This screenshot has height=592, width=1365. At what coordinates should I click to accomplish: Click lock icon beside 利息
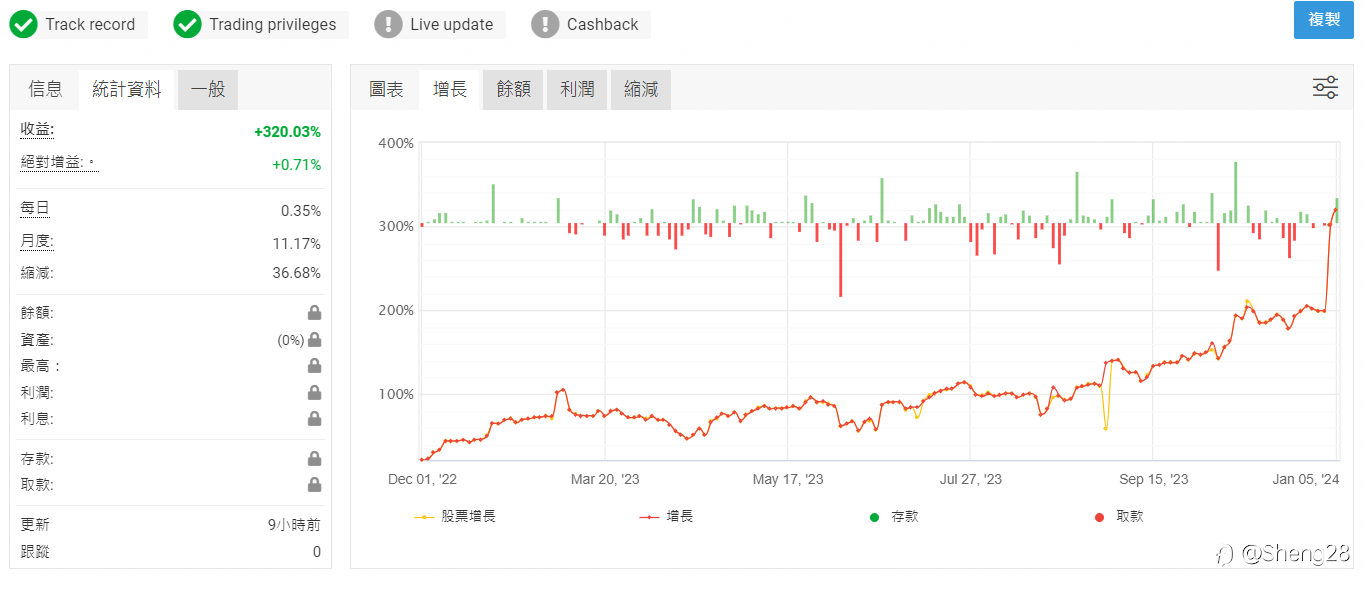[314, 419]
